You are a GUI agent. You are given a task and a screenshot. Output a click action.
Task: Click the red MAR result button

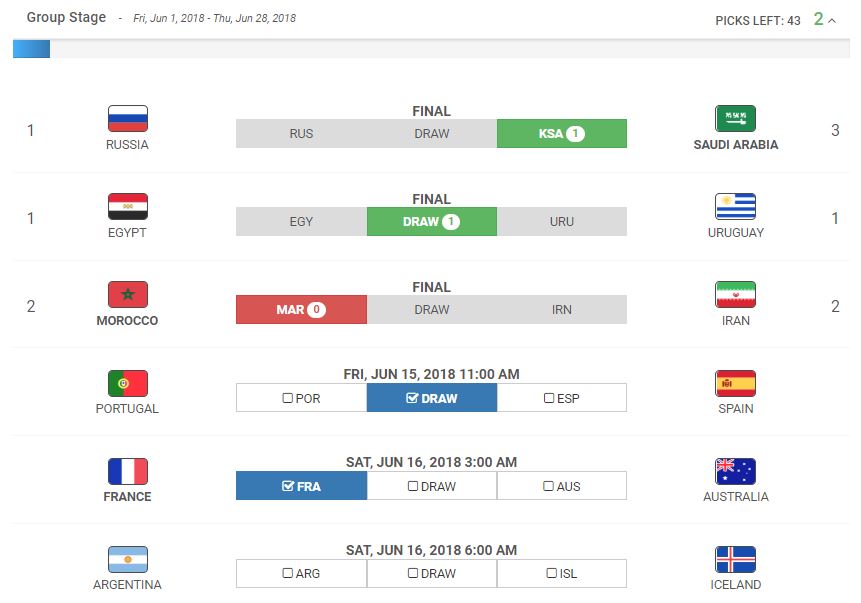tap(301, 310)
